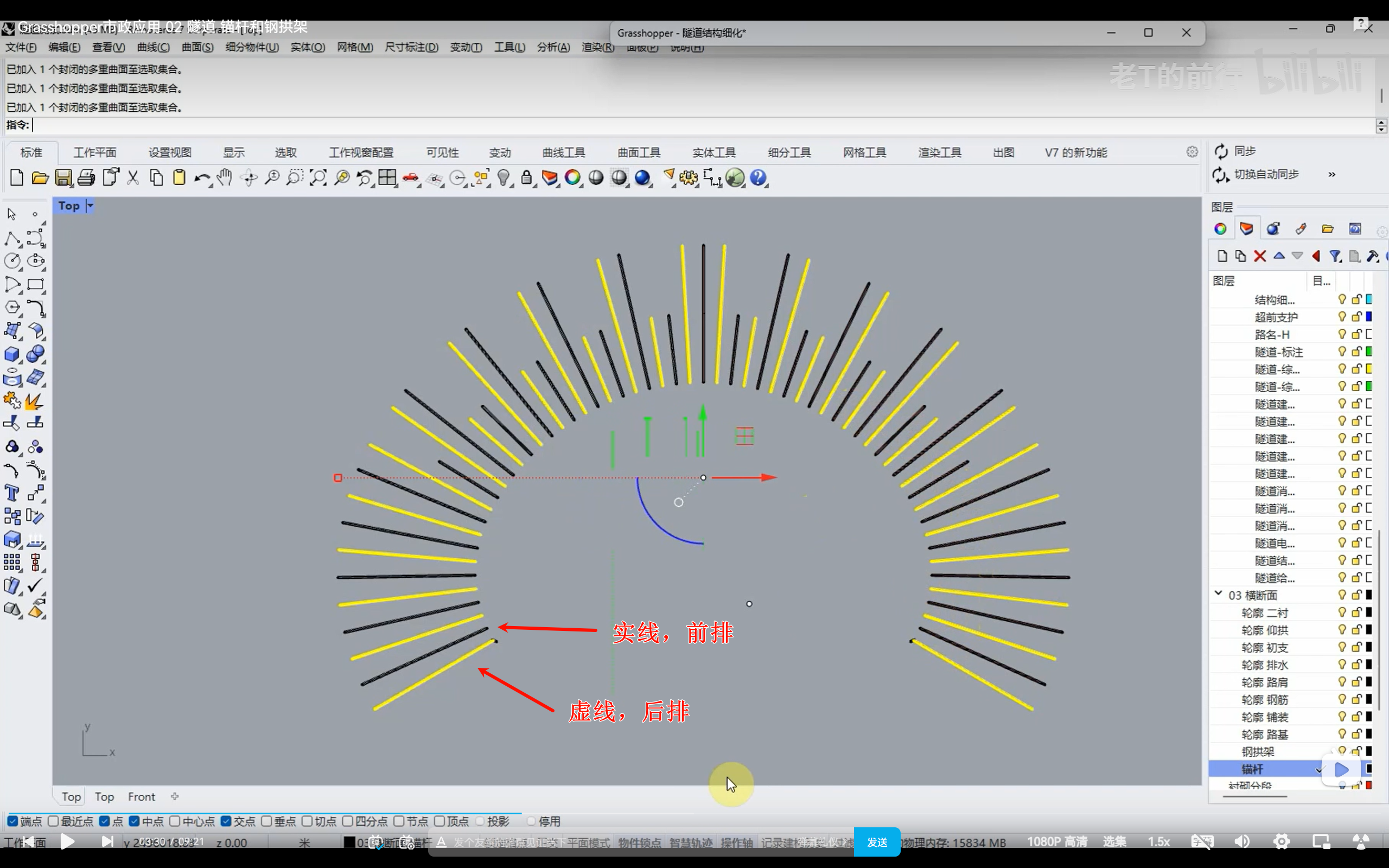
Task: Collapse the 03 横断面 layer group
Action: [1218, 594]
